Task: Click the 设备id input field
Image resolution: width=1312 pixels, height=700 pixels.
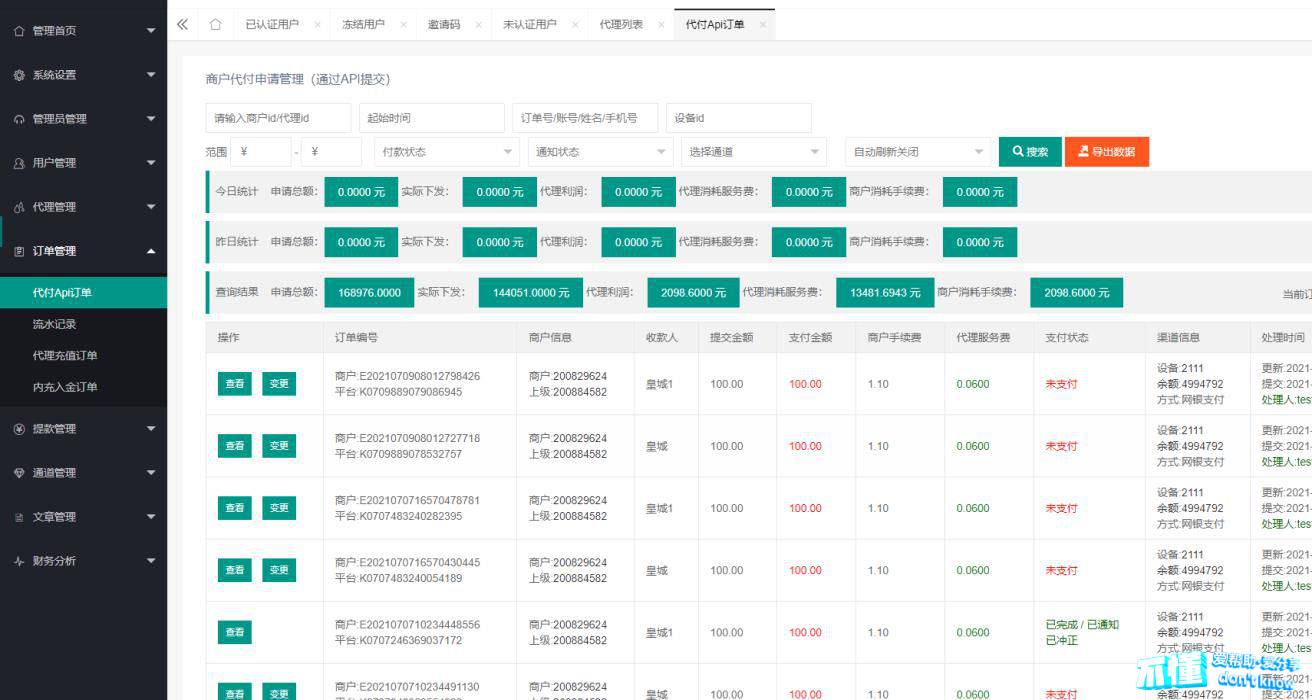Action: [738, 118]
